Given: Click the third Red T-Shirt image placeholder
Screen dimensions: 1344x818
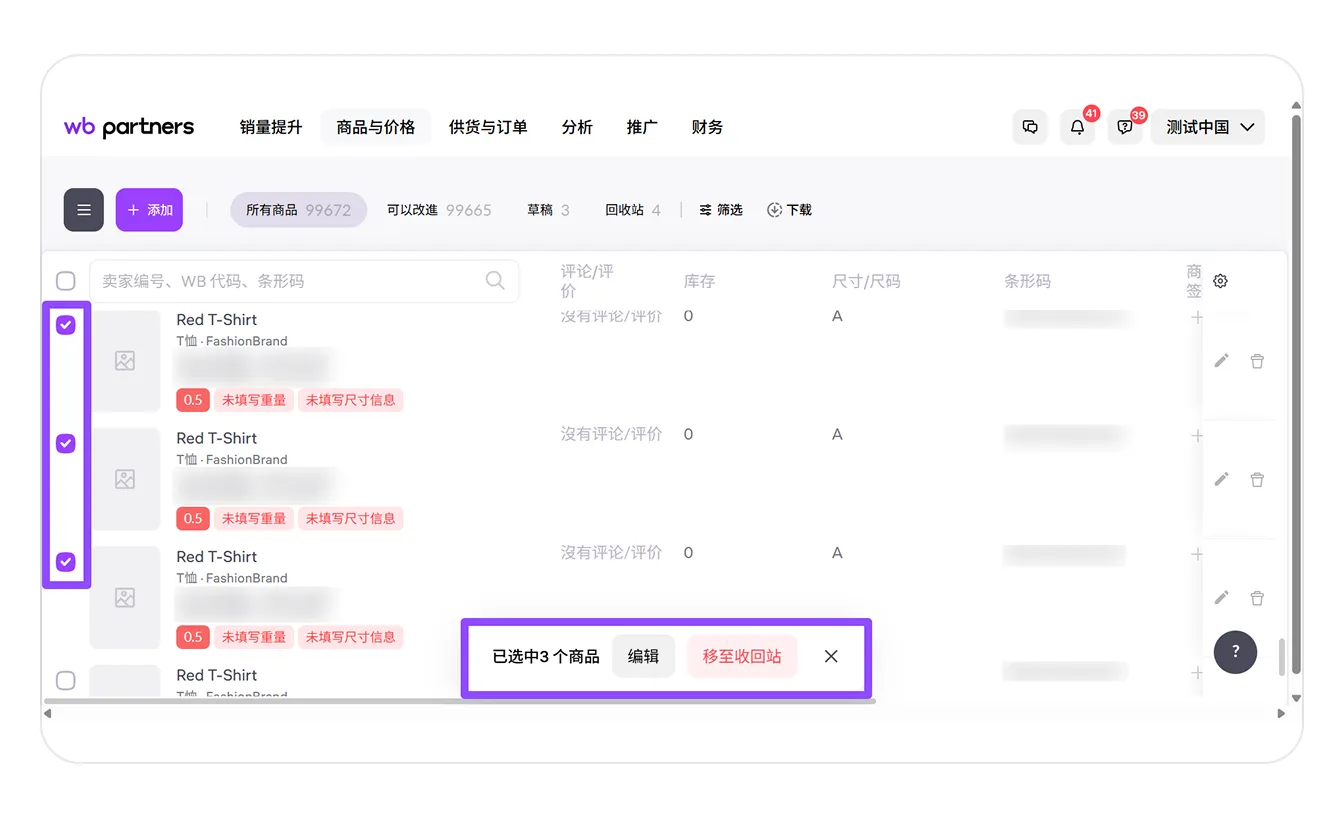Looking at the screenshot, I should (125, 597).
